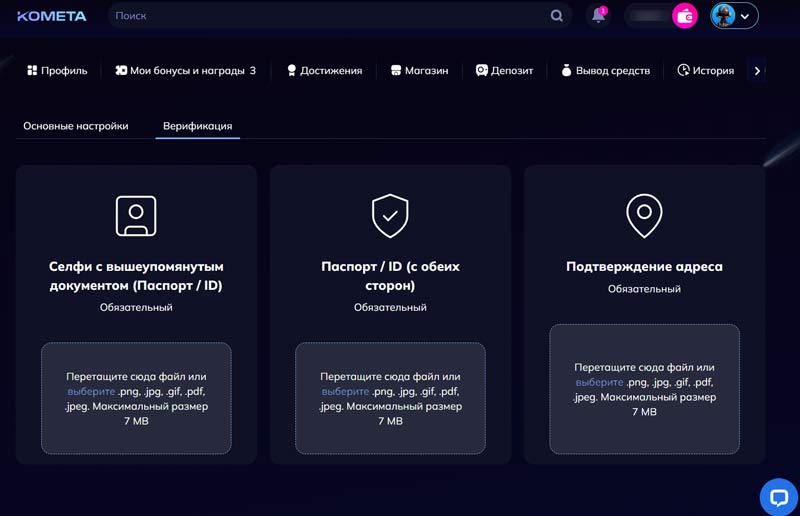Open the Профиль menu item

pos(57,71)
